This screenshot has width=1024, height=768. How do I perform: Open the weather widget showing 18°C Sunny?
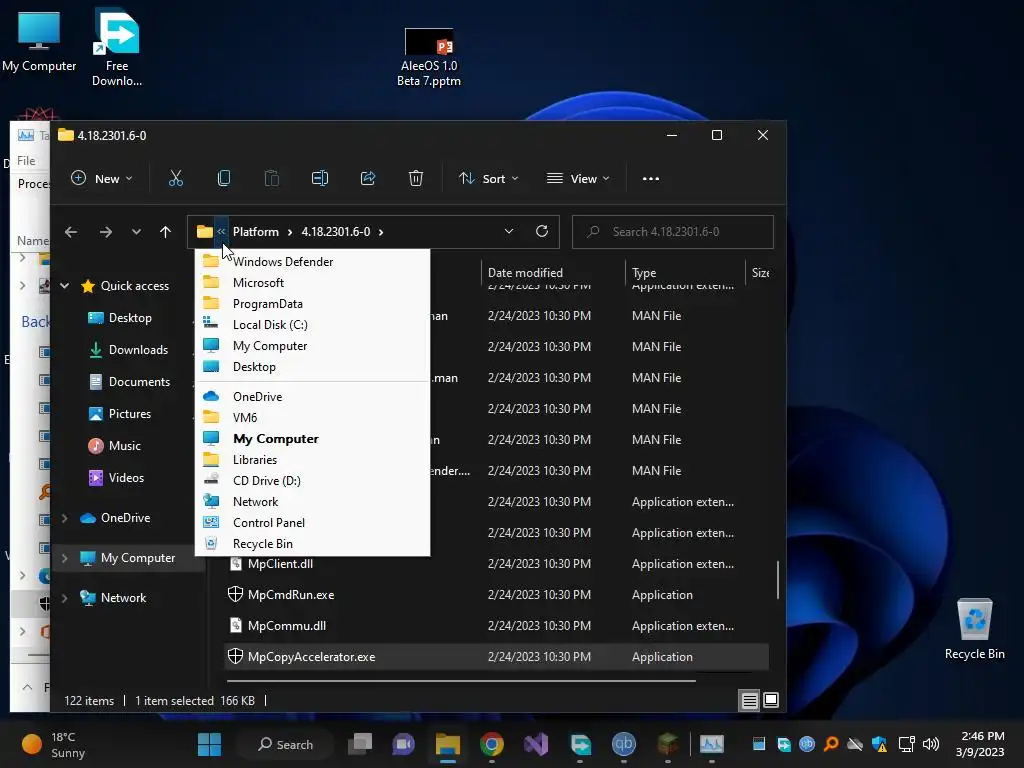point(54,744)
